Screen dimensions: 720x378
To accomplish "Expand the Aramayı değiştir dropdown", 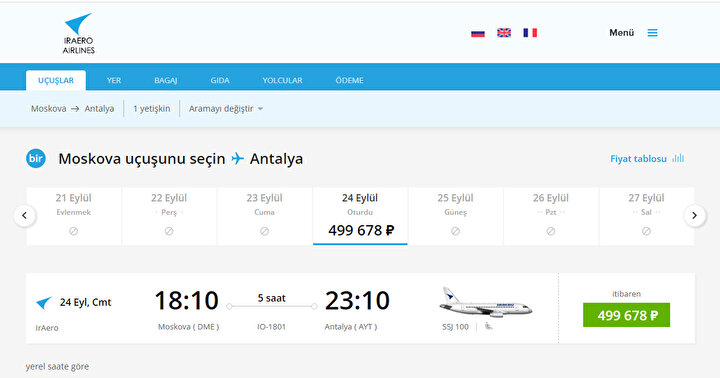I will 225,109.
